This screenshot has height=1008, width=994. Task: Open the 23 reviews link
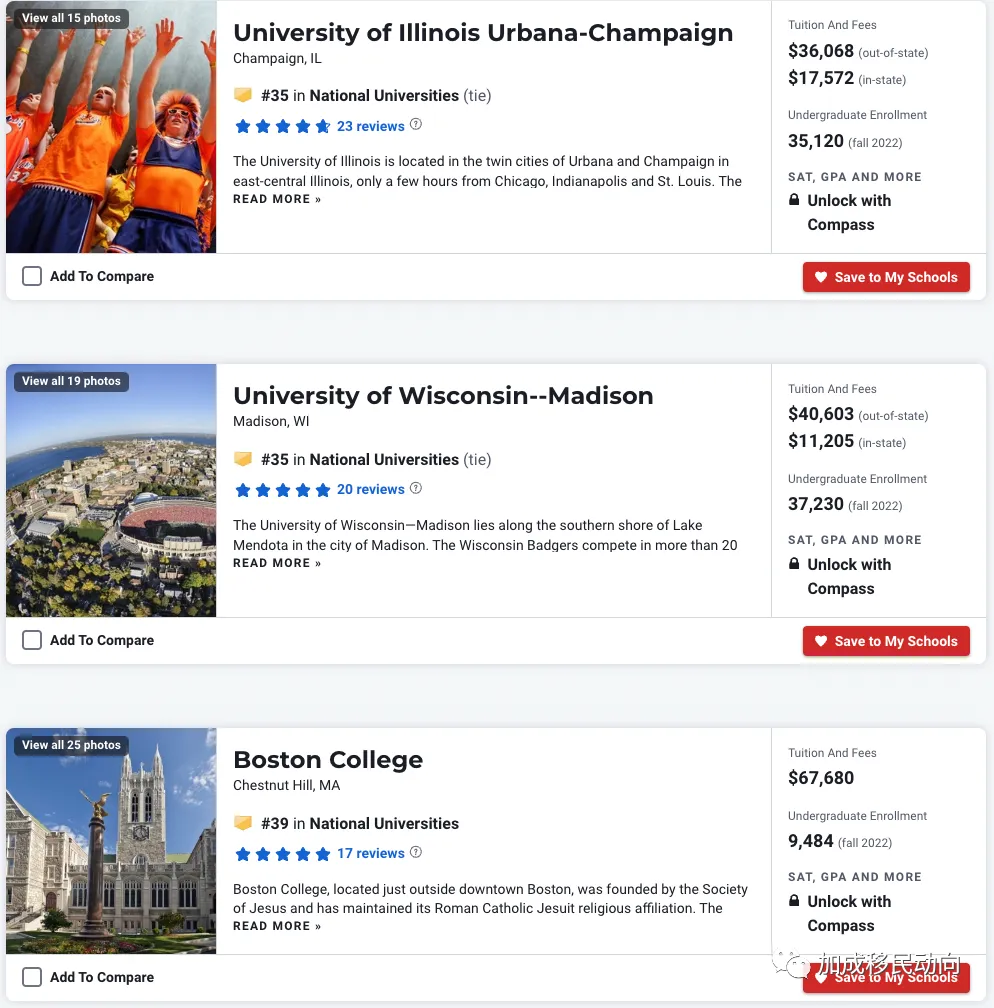(370, 126)
